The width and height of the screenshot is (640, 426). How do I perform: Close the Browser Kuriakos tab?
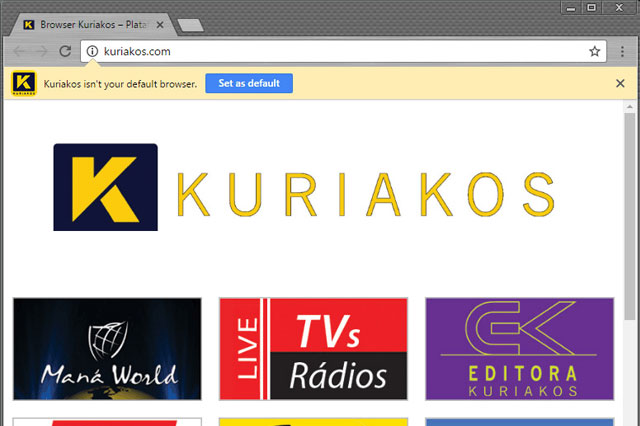(160, 25)
